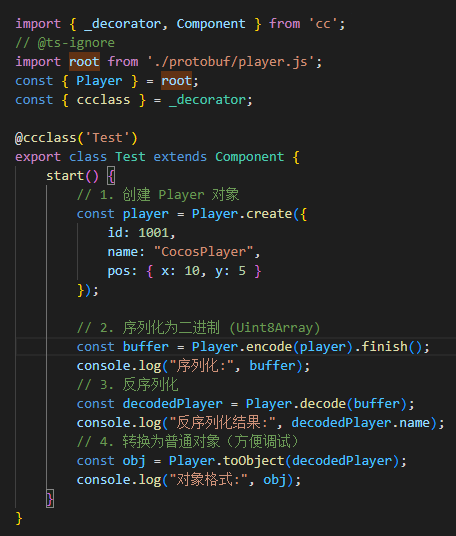Click the "反序列化结果:" string
This screenshot has width=456, height=536.
[x=223, y=423]
